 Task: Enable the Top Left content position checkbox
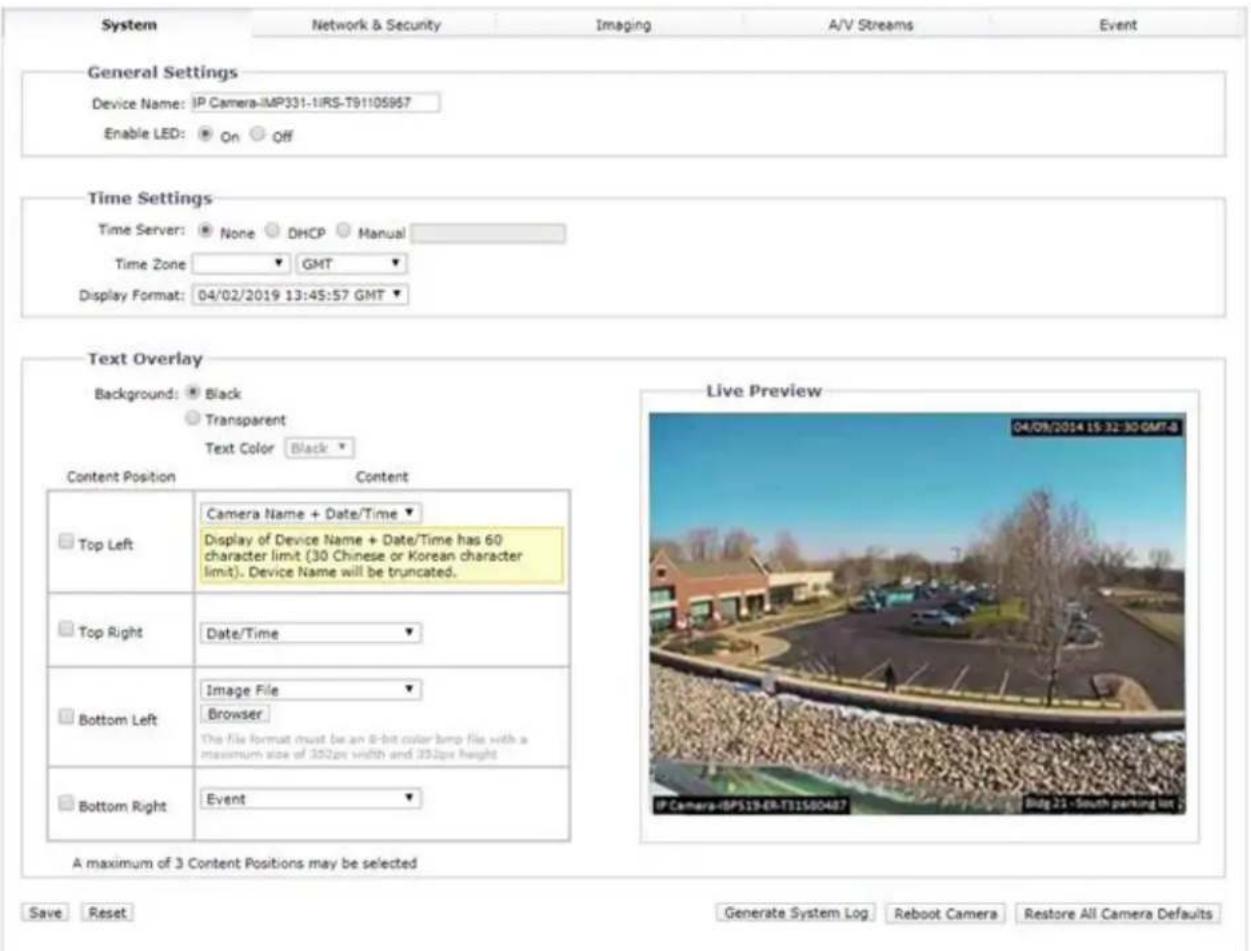66,541
